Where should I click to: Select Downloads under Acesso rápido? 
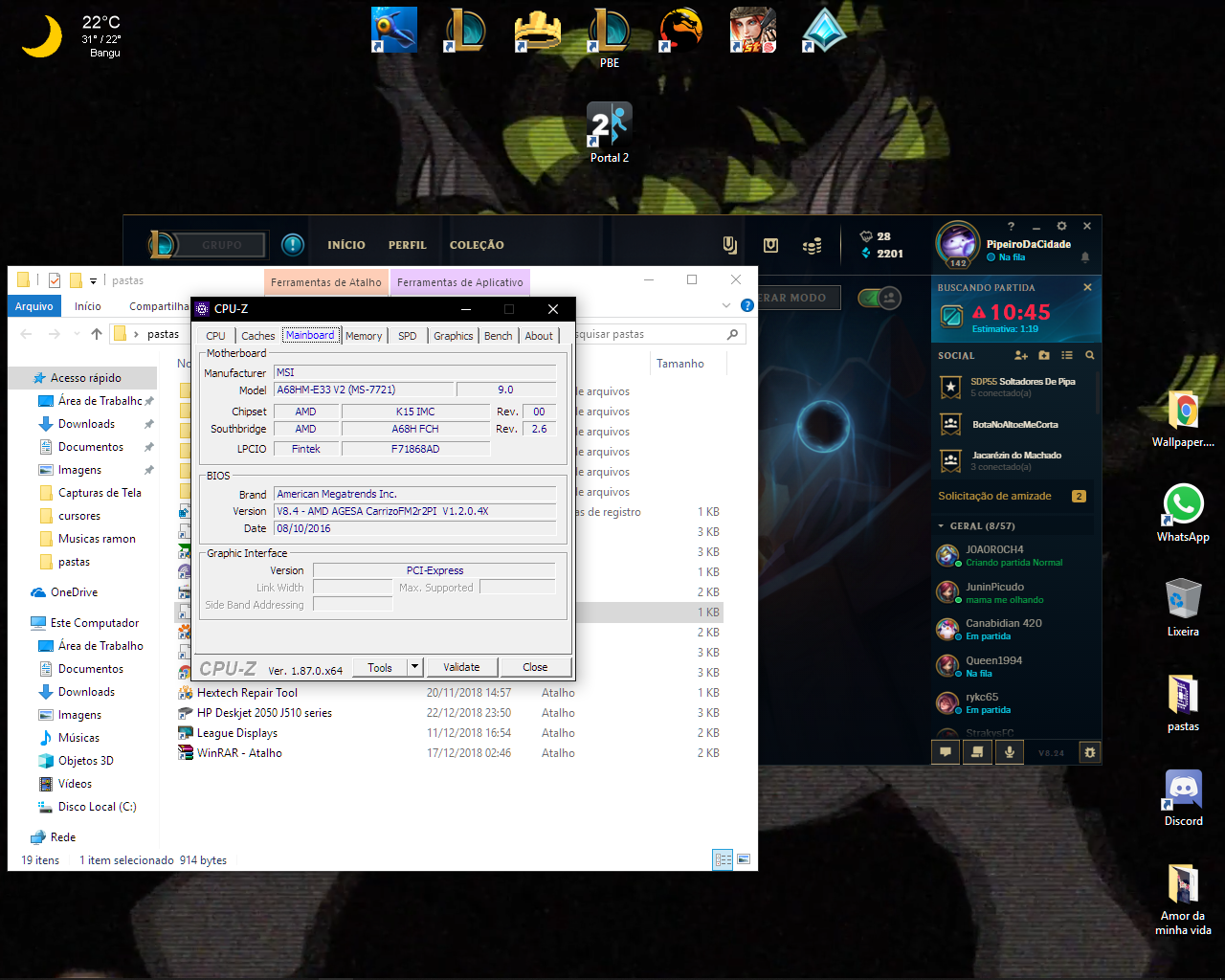86,424
